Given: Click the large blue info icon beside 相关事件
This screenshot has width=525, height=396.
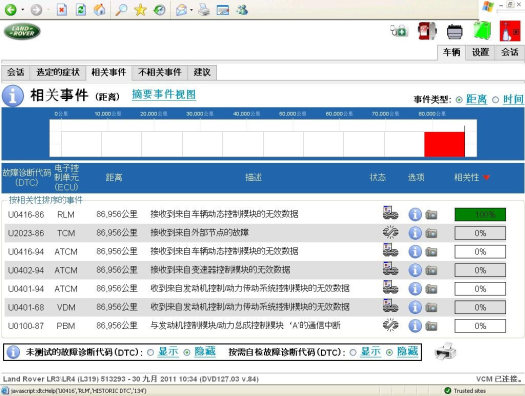Looking at the screenshot, I should point(13,96).
